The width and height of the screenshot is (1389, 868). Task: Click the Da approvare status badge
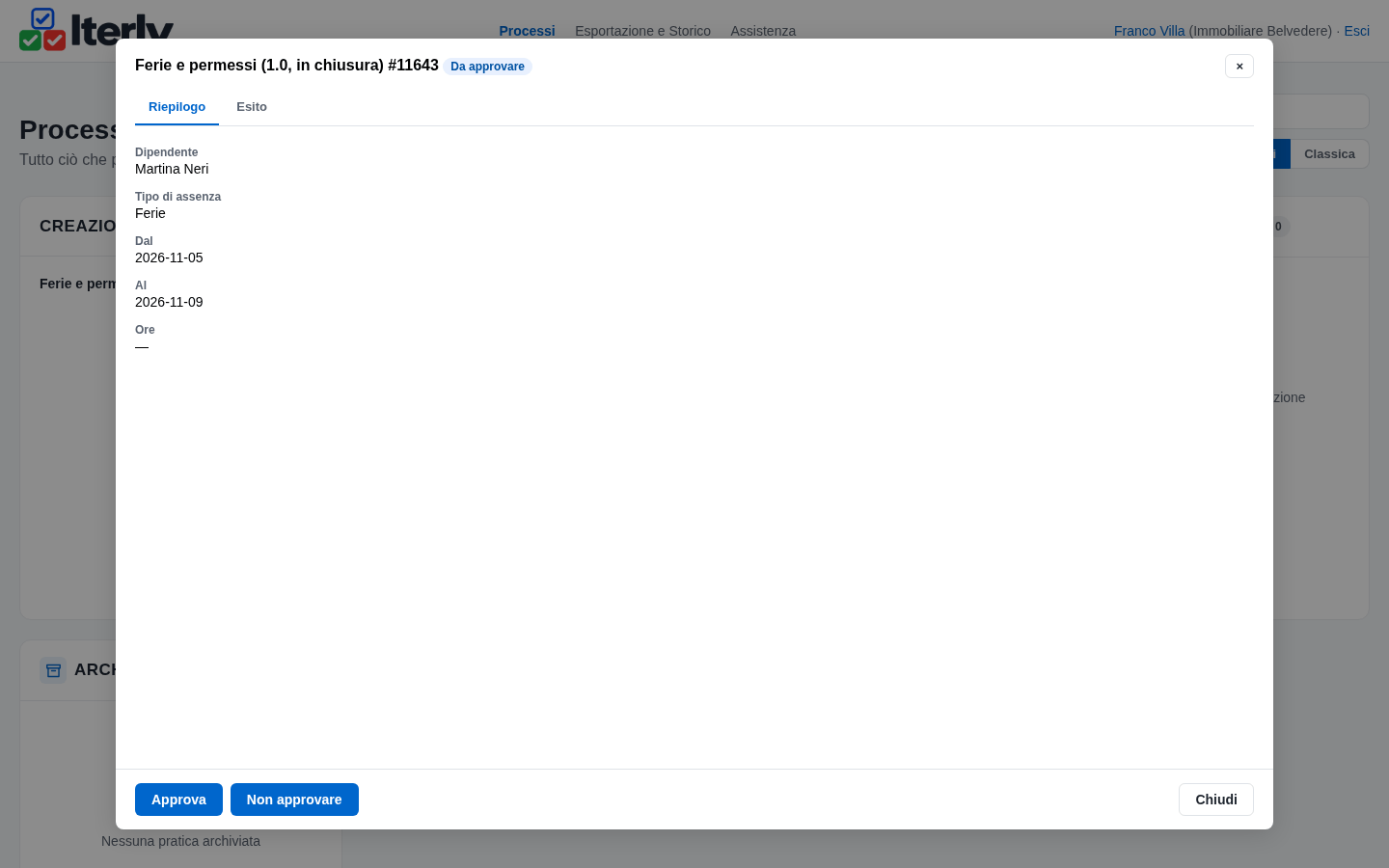[x=487, y=67]
